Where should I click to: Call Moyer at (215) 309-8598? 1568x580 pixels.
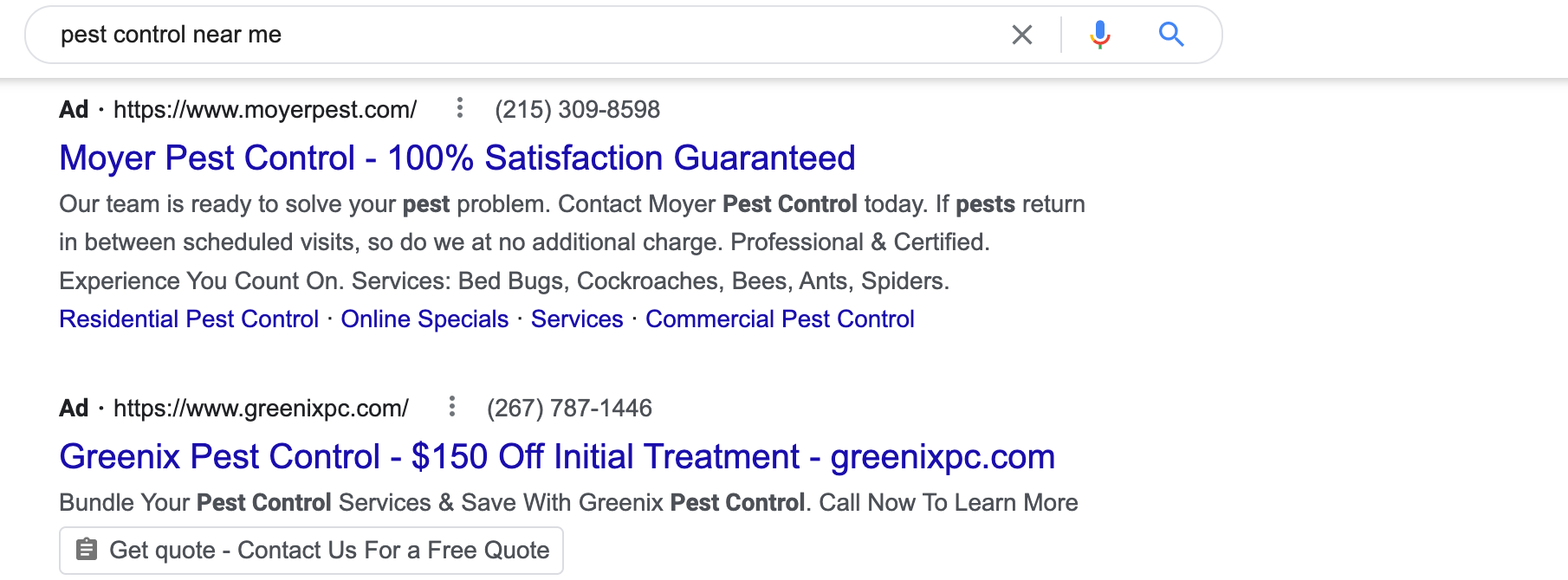coord(577,110)
